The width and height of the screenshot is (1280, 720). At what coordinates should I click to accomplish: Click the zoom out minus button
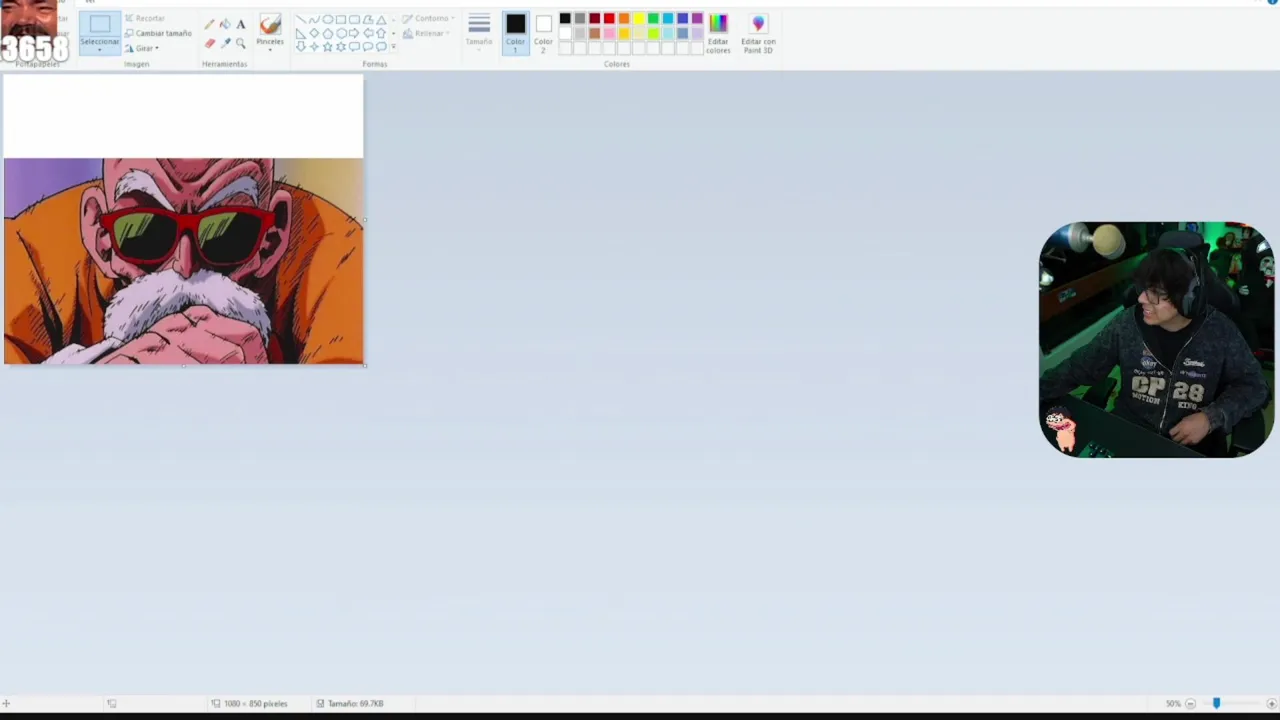tap(1190, 703)
